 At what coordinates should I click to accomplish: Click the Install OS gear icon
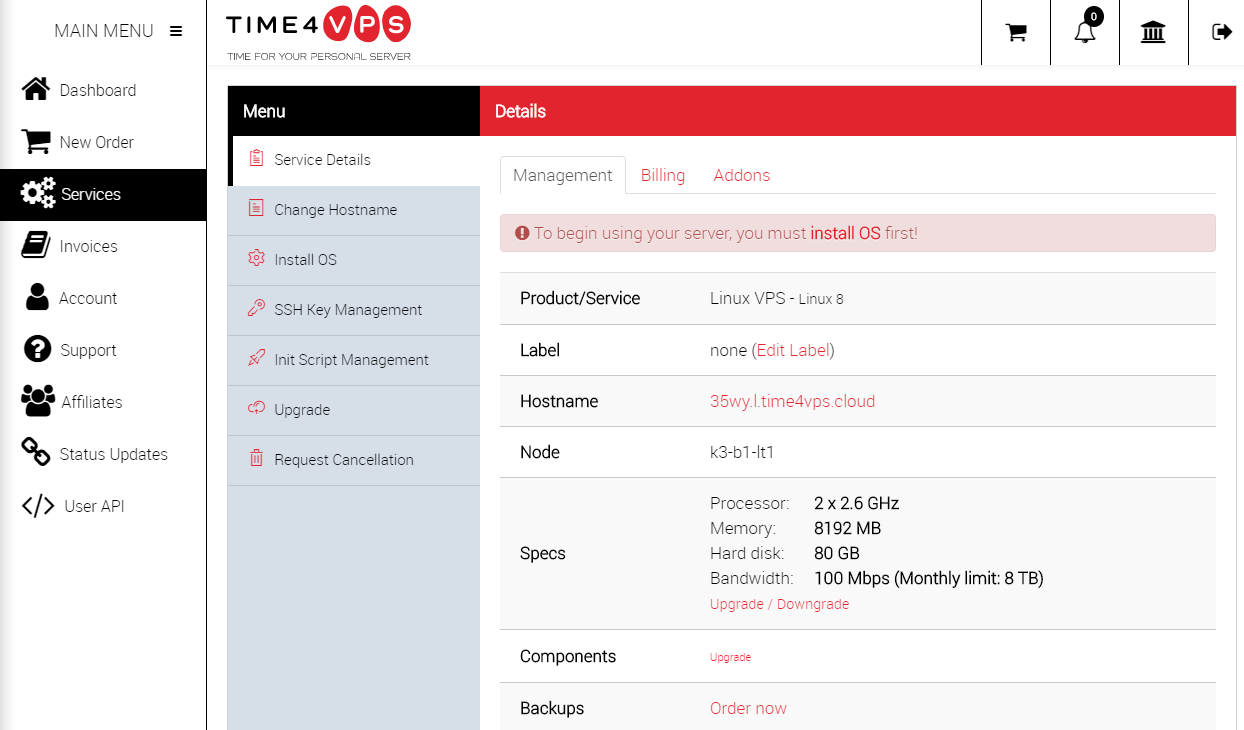256,259
